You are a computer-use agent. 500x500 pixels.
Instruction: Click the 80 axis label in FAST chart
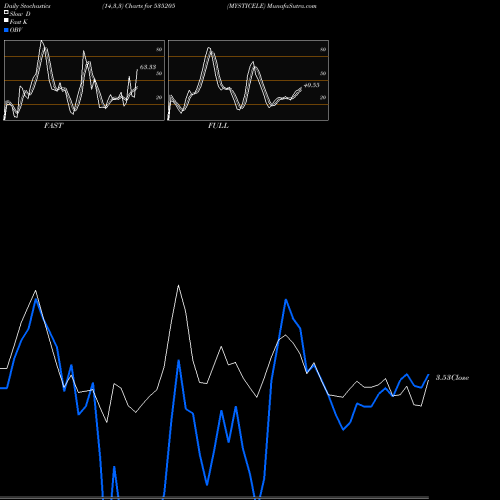159,49
